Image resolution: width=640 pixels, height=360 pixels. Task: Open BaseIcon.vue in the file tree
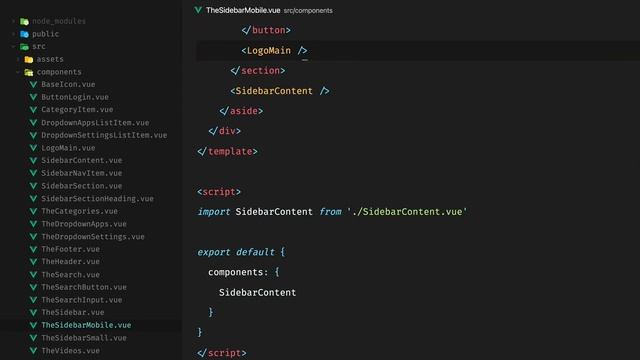click(x=68, y=84)
